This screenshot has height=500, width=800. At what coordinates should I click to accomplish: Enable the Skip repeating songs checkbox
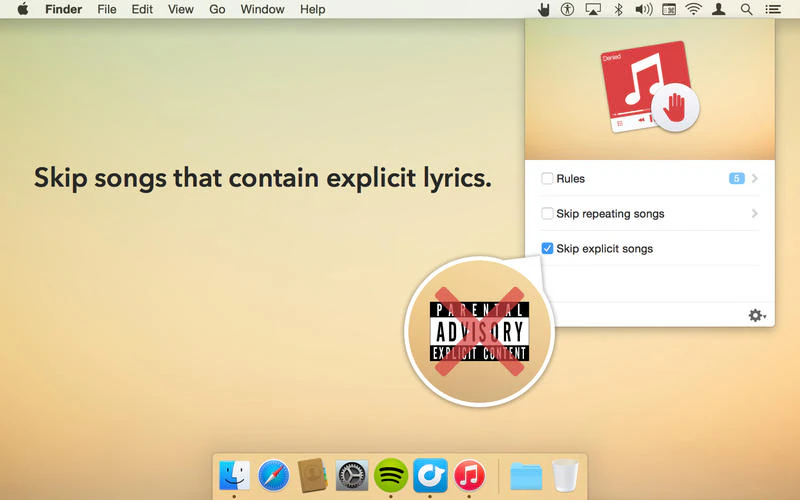coord(547,213)
